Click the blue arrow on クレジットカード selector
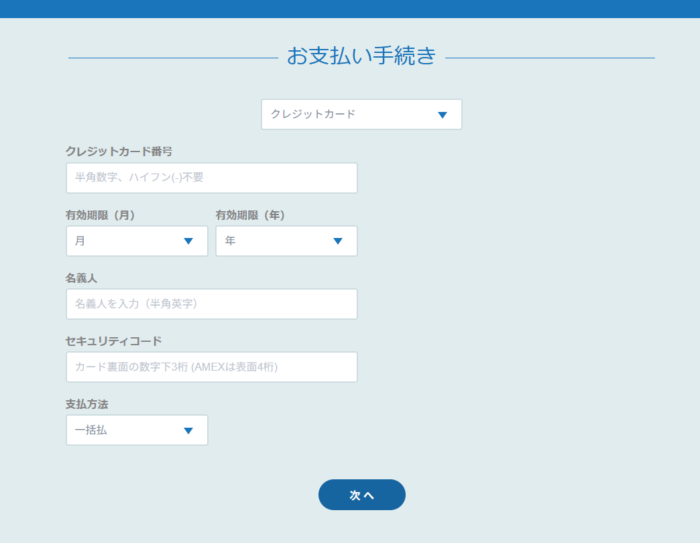This screenshot has height=543, width=700. point(442,115)
